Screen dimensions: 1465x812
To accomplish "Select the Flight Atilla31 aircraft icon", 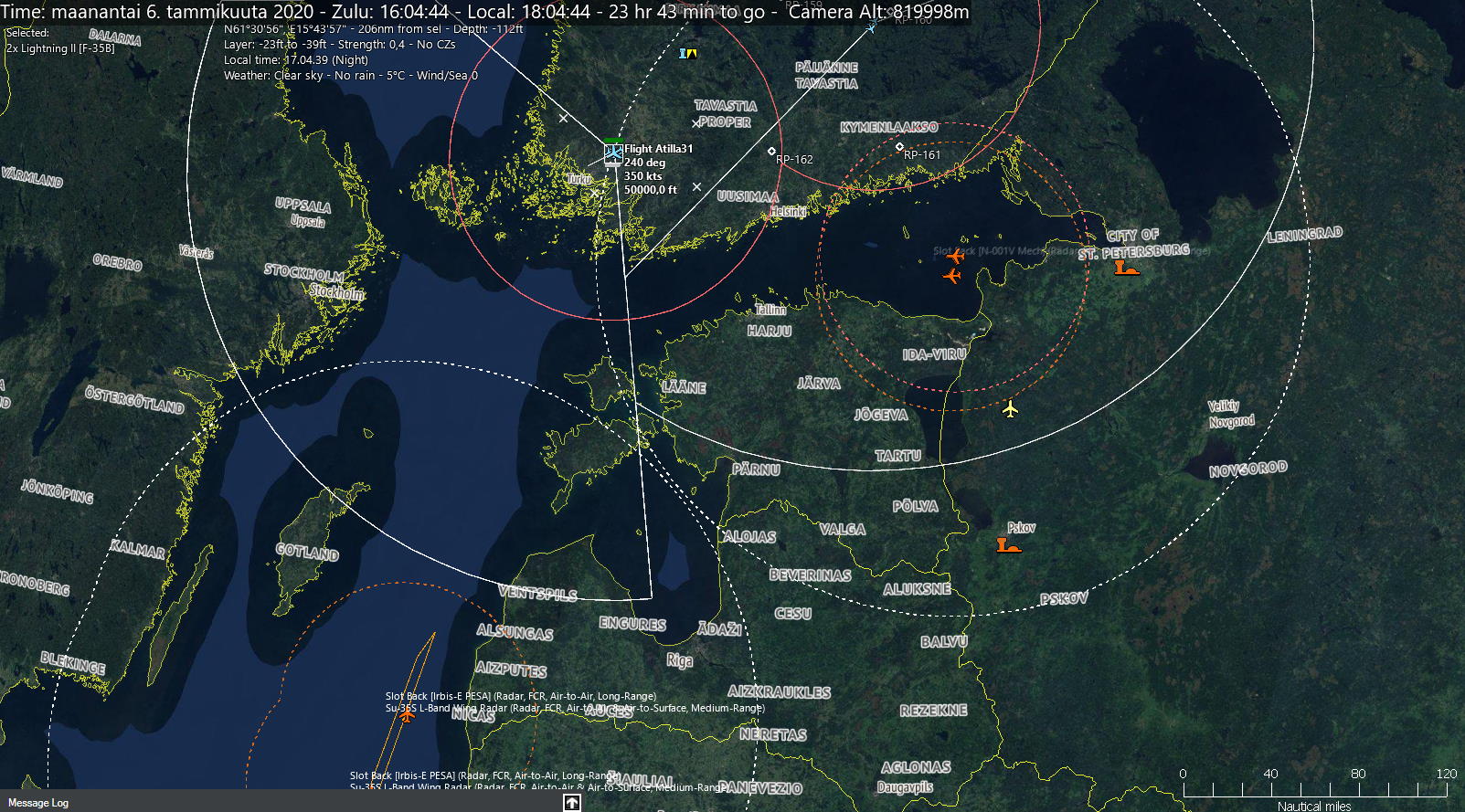I will [x=612, y=153].
